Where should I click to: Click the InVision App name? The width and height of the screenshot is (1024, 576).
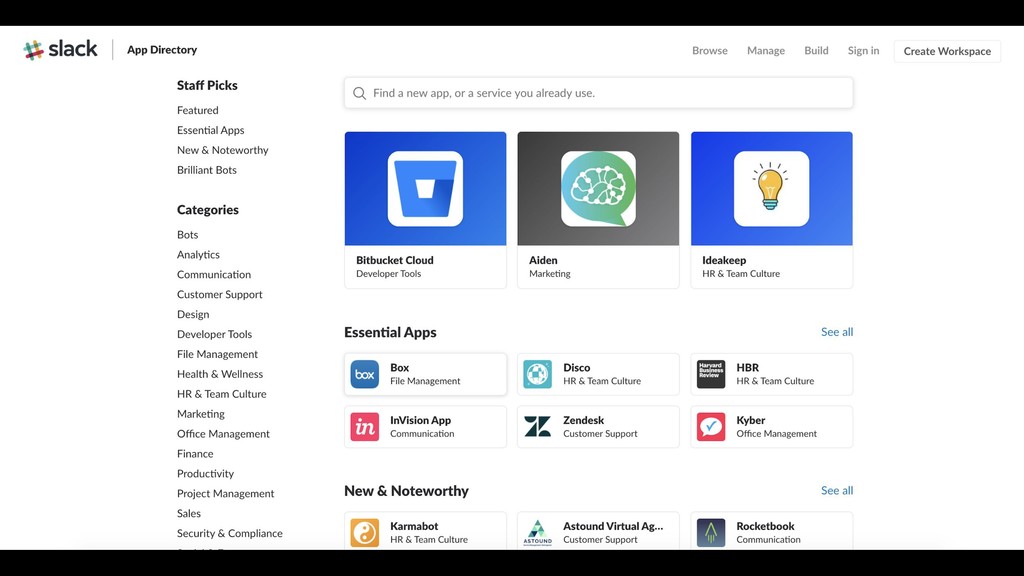click(x=421, y=421)
